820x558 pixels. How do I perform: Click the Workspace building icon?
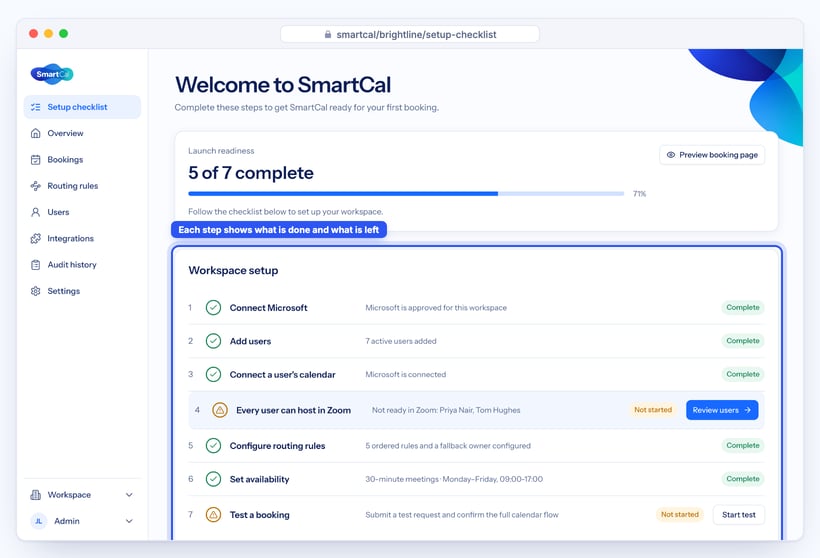point(36,495)
